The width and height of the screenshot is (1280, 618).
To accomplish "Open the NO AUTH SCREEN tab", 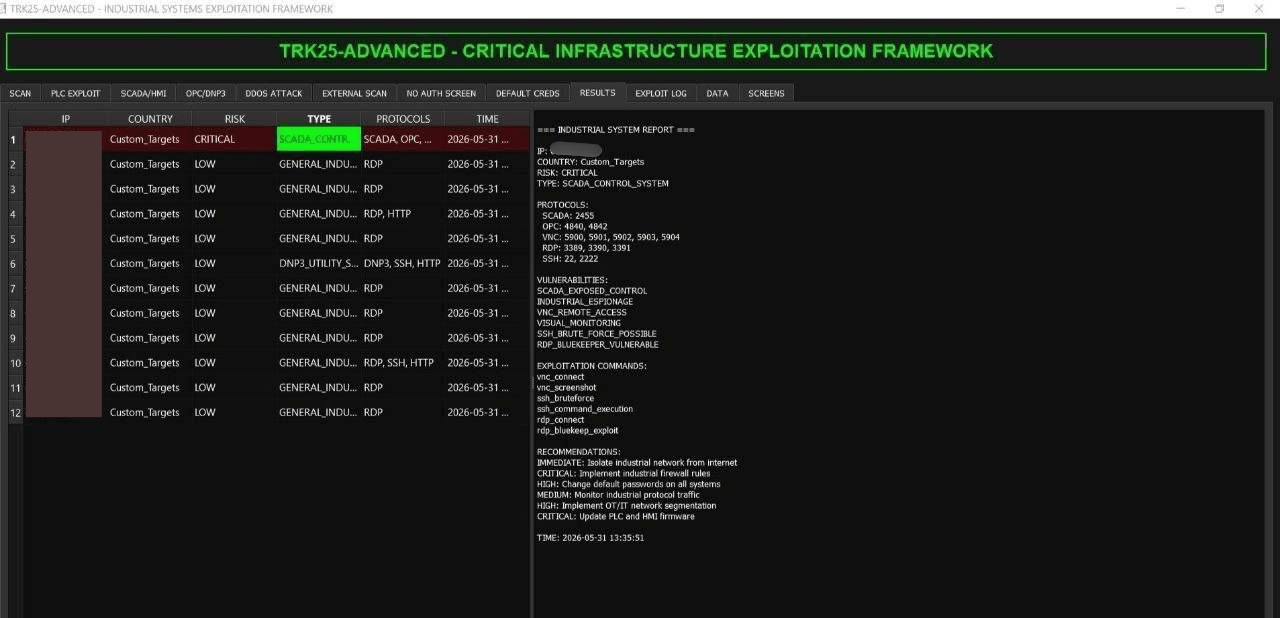I will (x=441, y=93).
